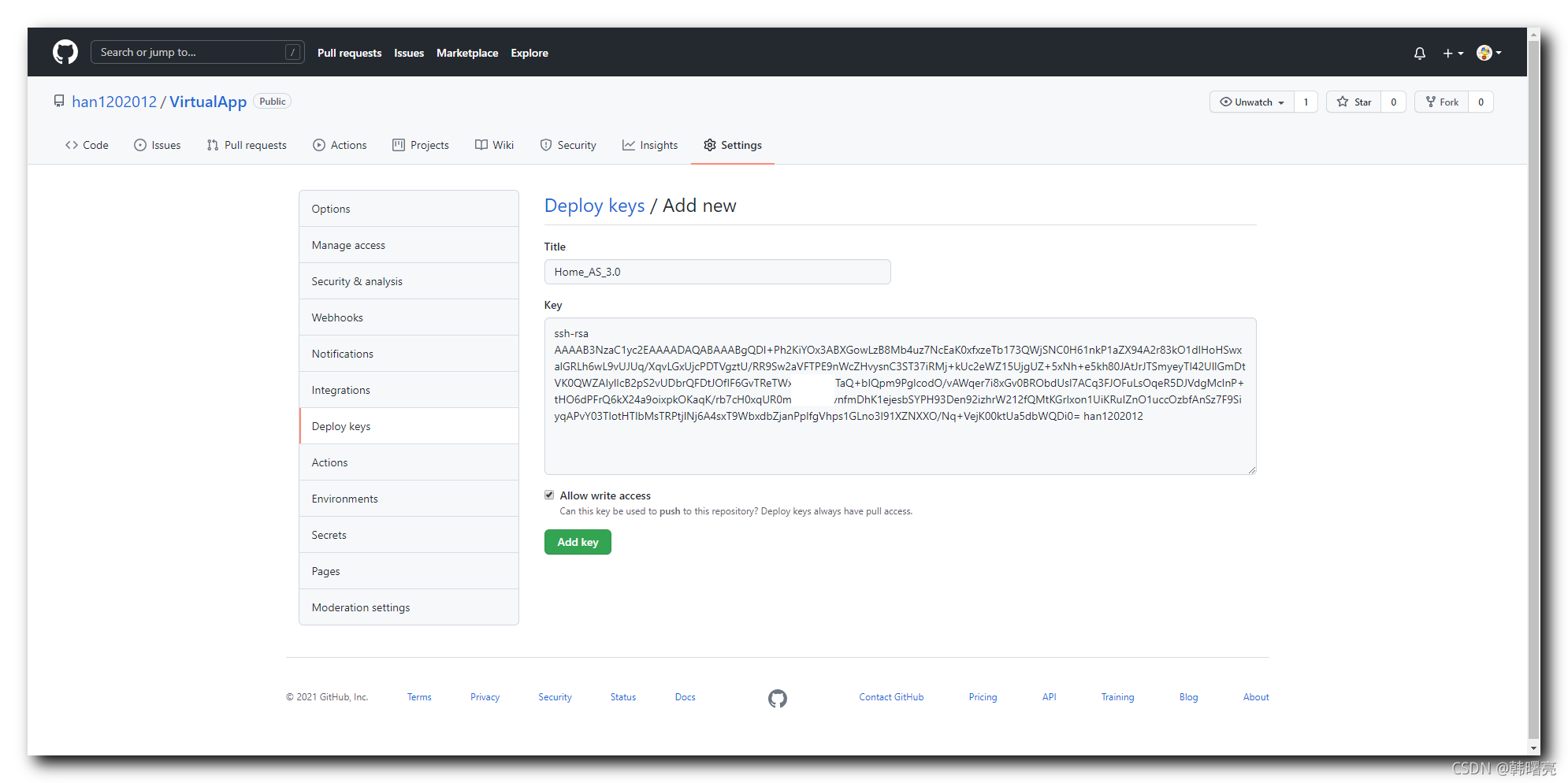1568x783 pixels.
Task: Click inside the Key textarea
Action: tap(900, 396)
